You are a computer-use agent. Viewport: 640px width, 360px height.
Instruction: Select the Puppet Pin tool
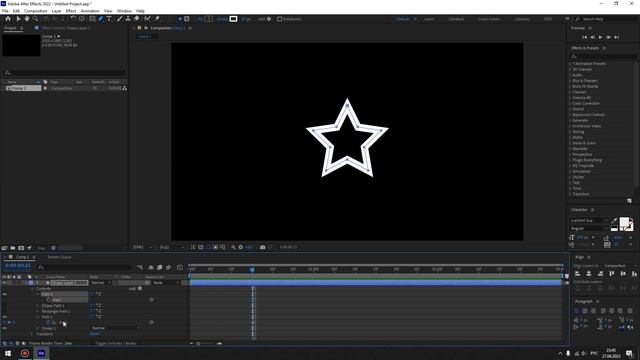click(x=157, y=19)
